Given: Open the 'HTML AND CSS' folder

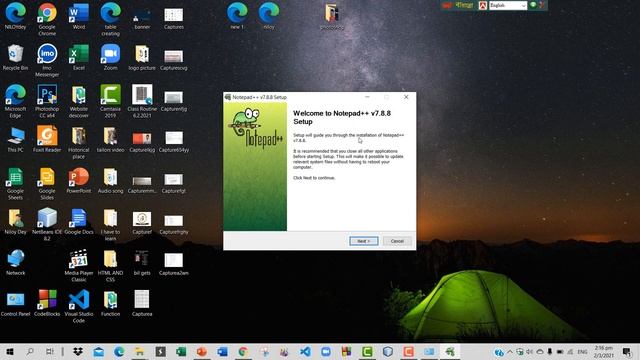Looking at the screenshot, I should coord(110,265).
